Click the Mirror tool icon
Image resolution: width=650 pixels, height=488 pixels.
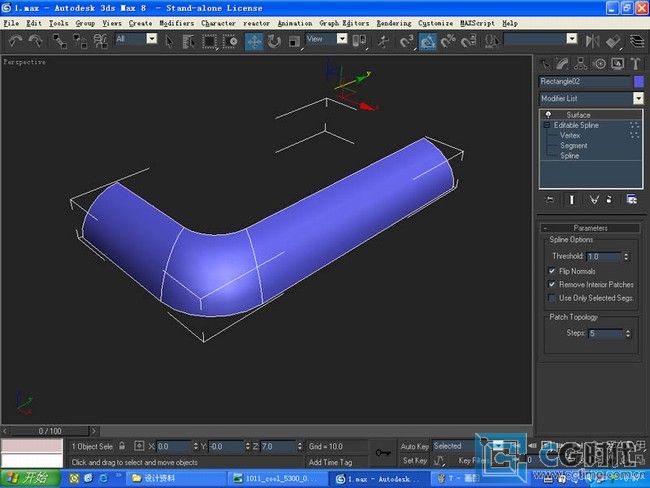[x=592, y=41]
